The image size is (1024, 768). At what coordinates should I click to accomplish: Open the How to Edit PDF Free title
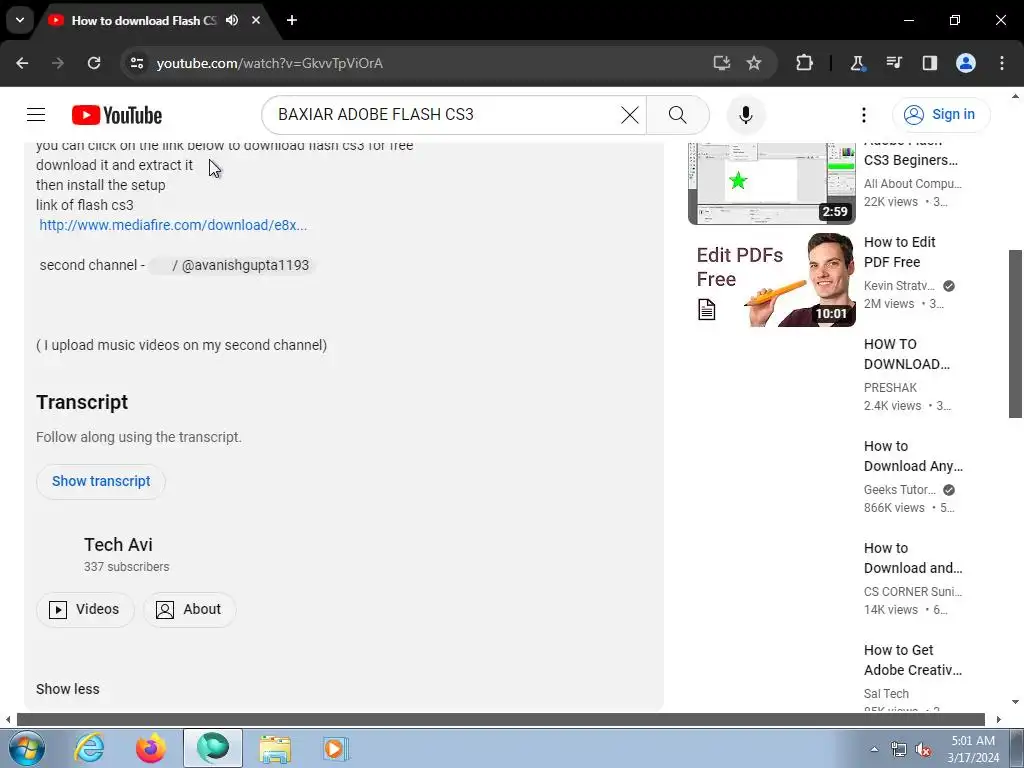tap(900, 252)
